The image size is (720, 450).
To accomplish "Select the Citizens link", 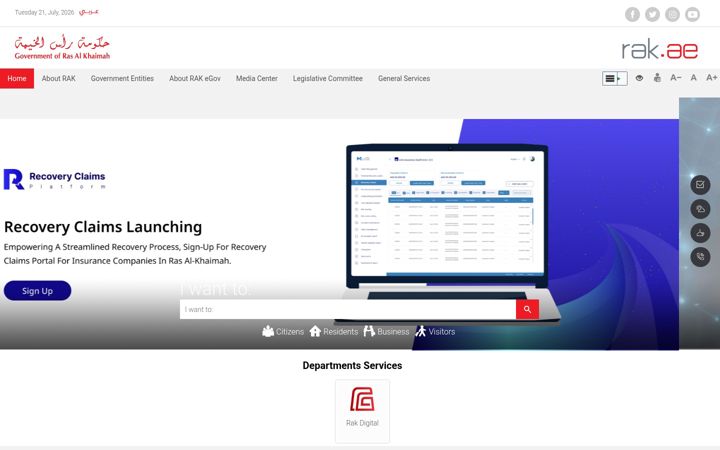I will [290, 332].
